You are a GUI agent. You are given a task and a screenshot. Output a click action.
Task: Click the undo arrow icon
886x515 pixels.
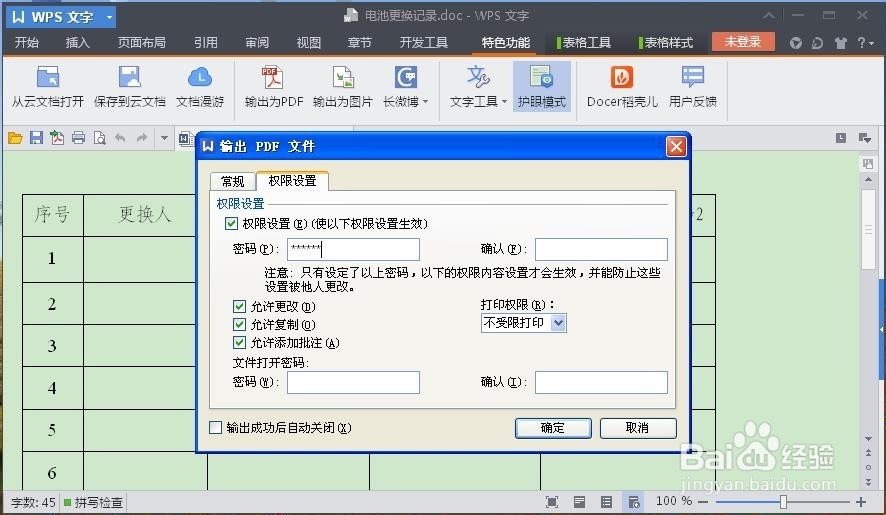pyautogui.click(x=120, y=137)
